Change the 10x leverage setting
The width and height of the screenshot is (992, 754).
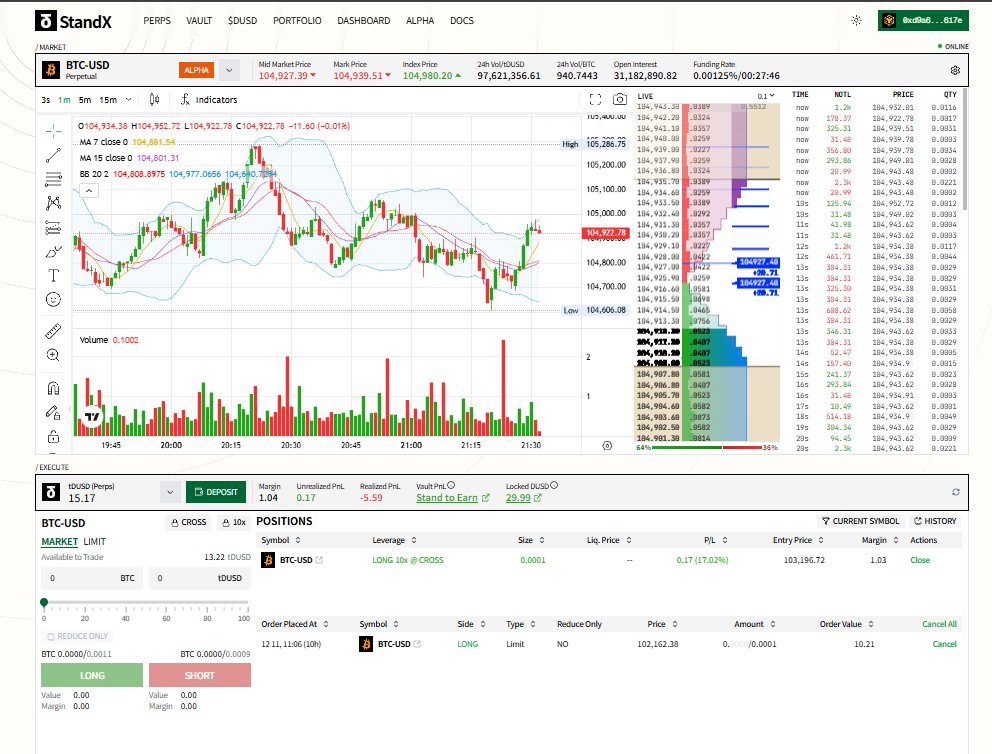tap(234, 522)
